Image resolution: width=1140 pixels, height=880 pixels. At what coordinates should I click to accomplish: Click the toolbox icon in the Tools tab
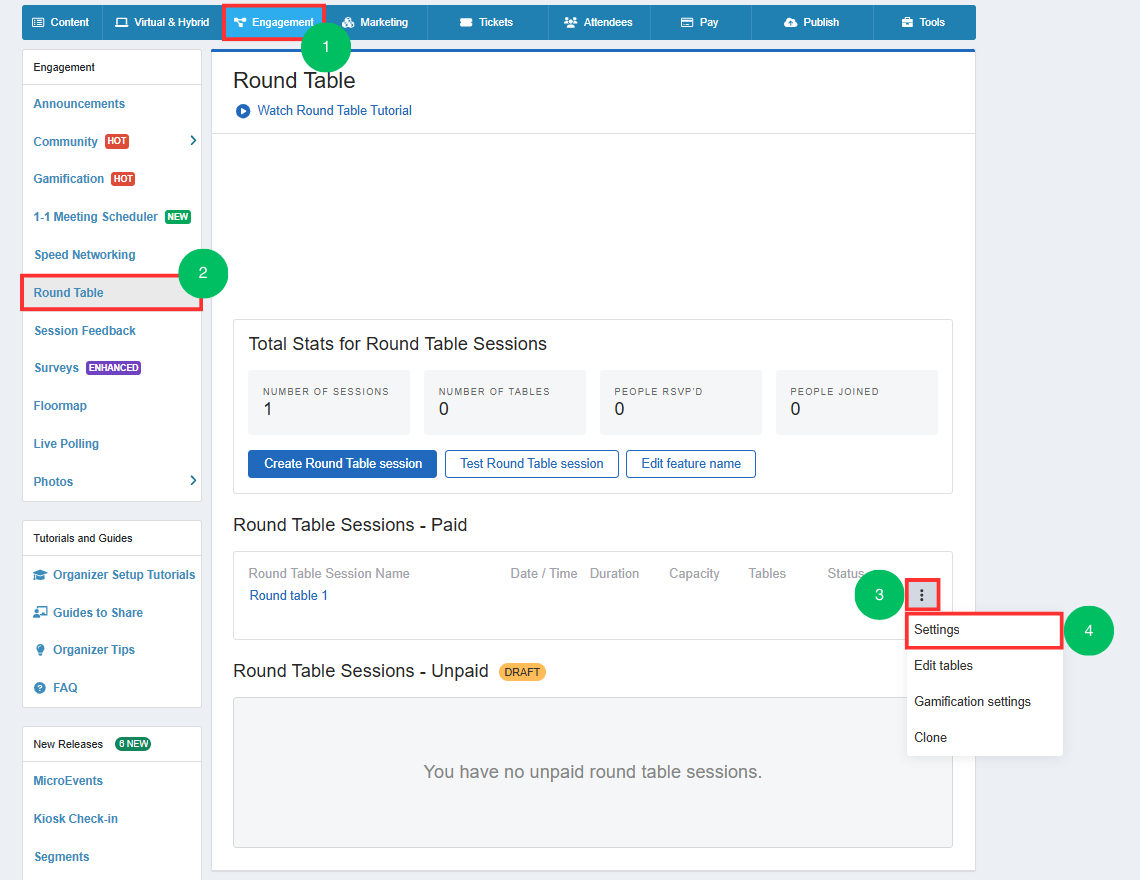tap(907, 23)
